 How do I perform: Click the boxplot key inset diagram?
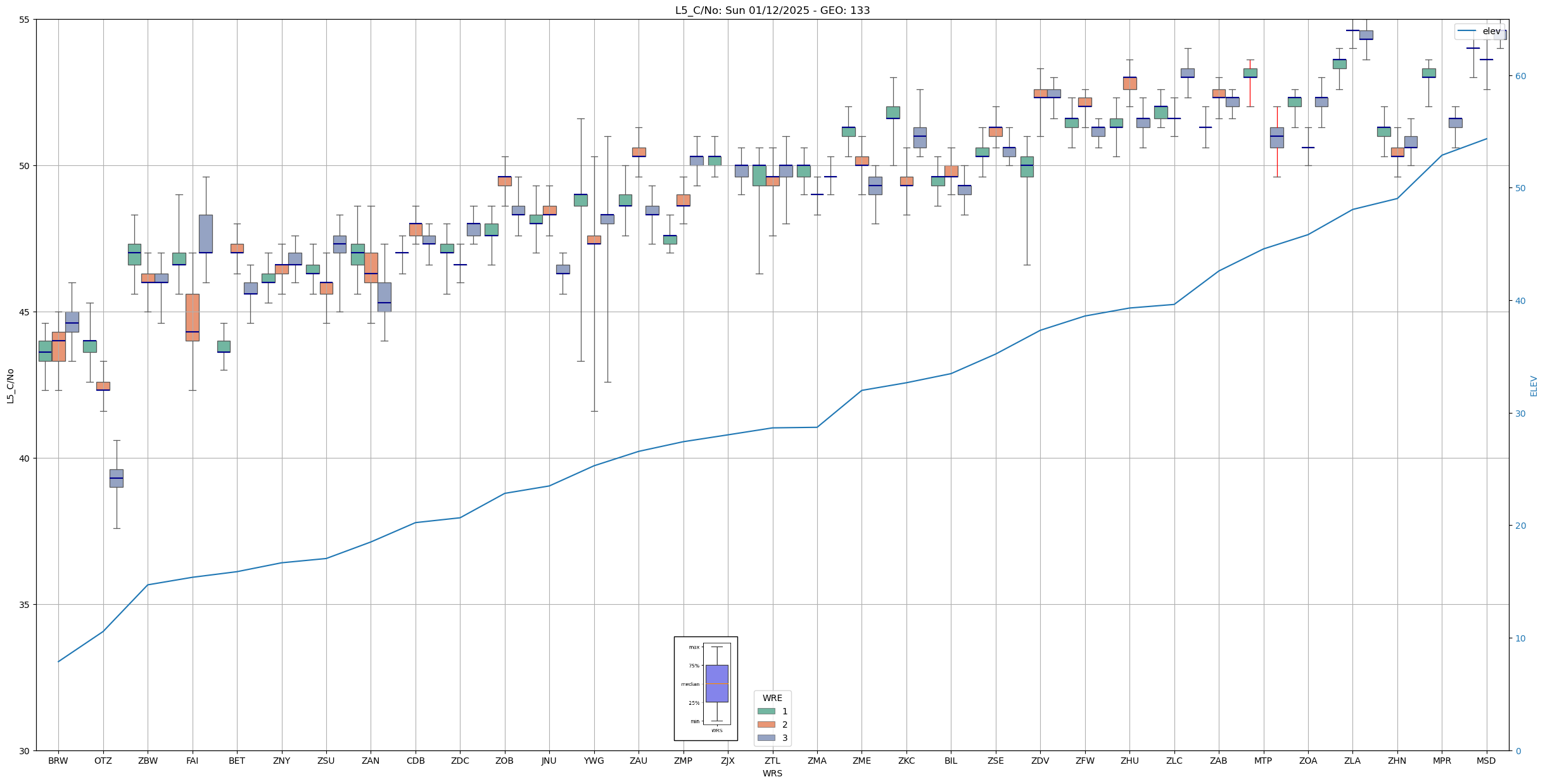point(706,688)
